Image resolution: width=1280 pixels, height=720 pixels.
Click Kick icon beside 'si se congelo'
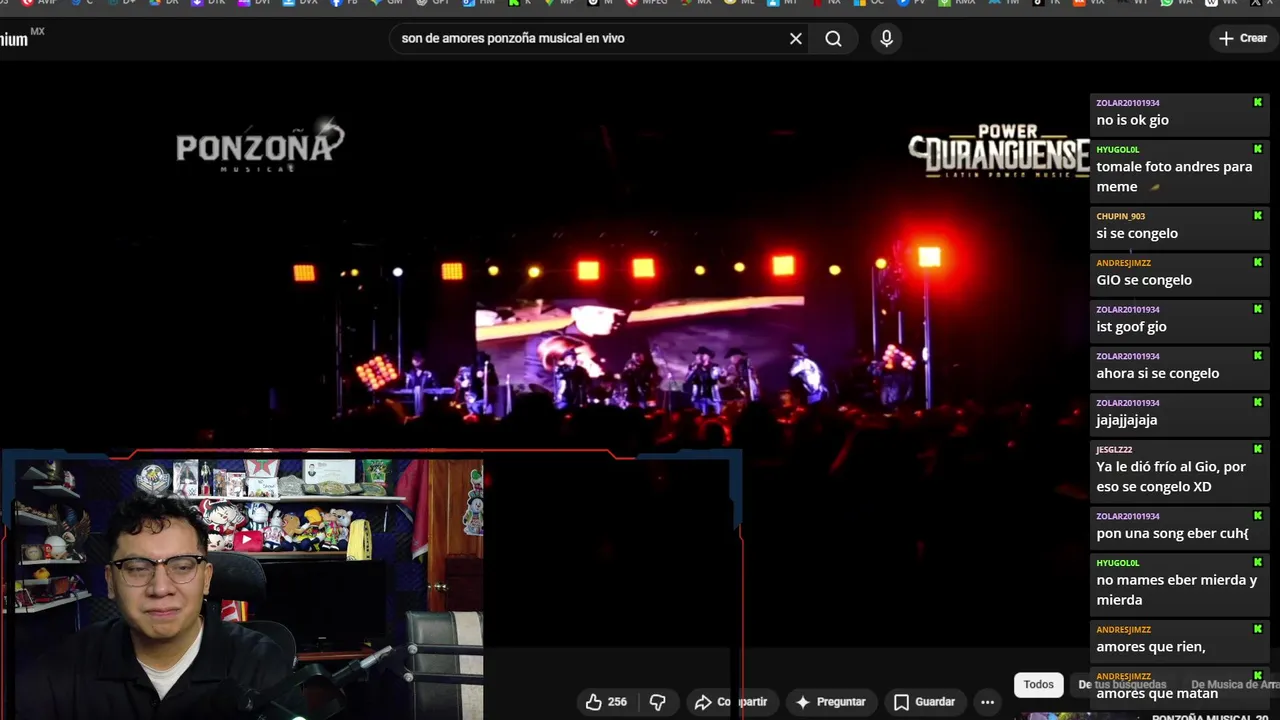point(1258,215)
